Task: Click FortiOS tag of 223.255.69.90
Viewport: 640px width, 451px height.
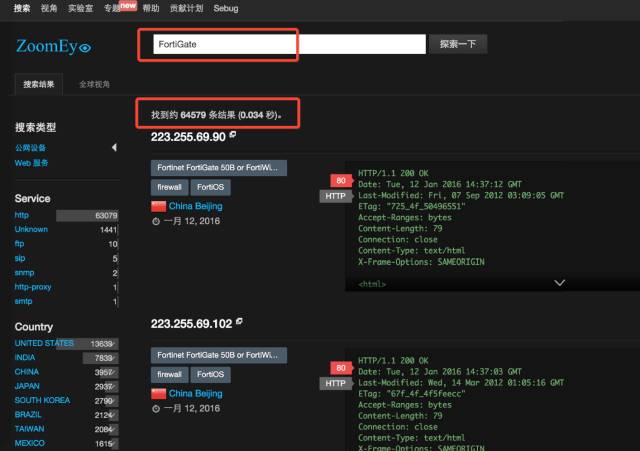Action: tap(210, 187)
